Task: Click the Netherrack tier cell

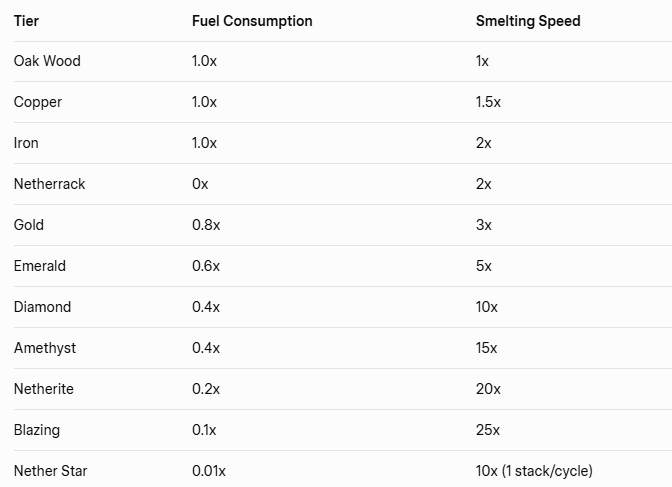Action: tap(50, 184)
